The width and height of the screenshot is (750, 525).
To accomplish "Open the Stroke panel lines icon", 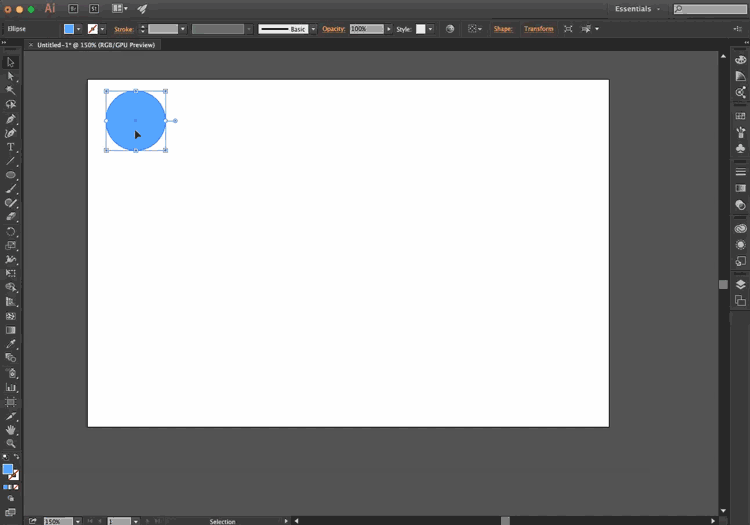I will (x=740, y=172).
